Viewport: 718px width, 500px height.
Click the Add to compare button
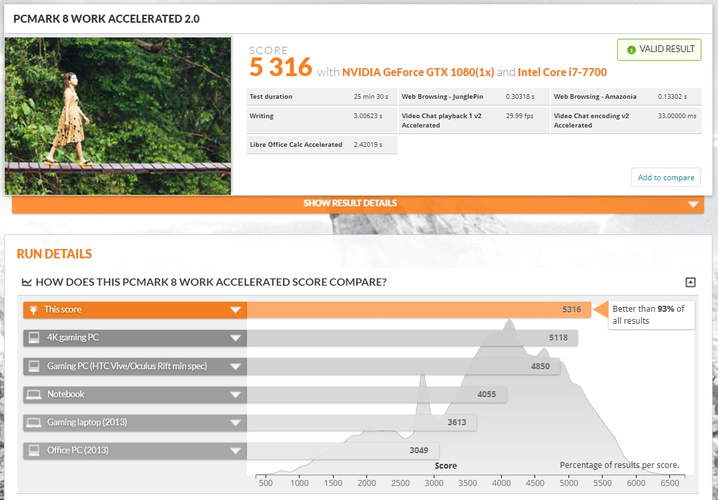(x=666, y=177)
